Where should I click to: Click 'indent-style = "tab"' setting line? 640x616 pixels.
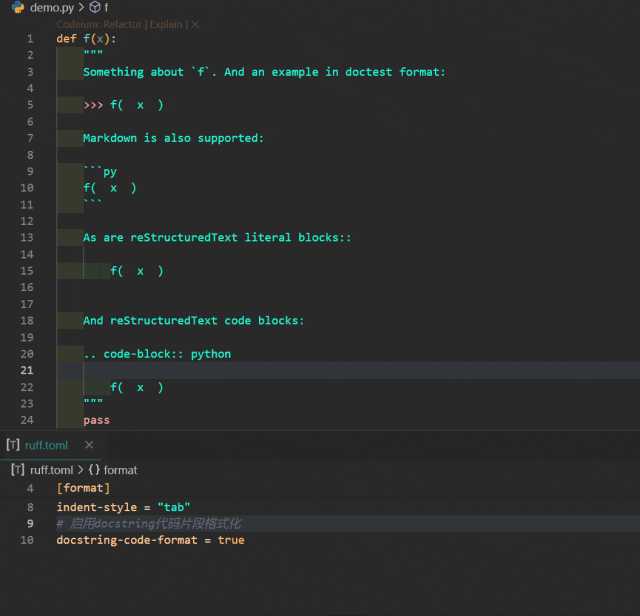tap(123, 507)
